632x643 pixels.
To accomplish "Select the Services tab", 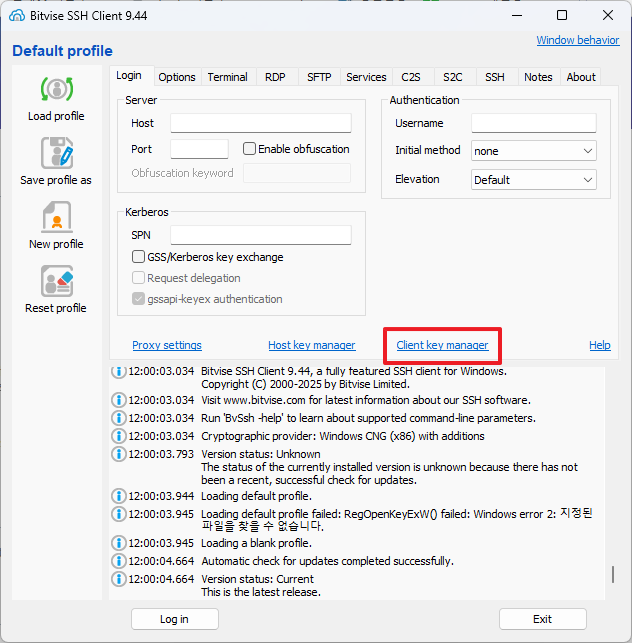I will pos(366,77).
